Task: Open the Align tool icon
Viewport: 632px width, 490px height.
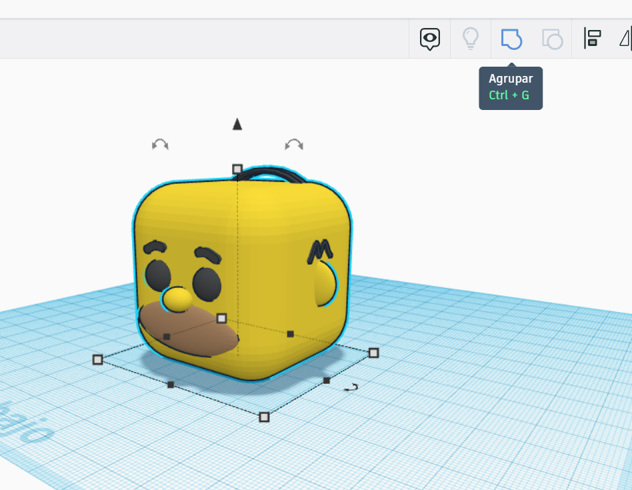Action: (x=592, y=39)
